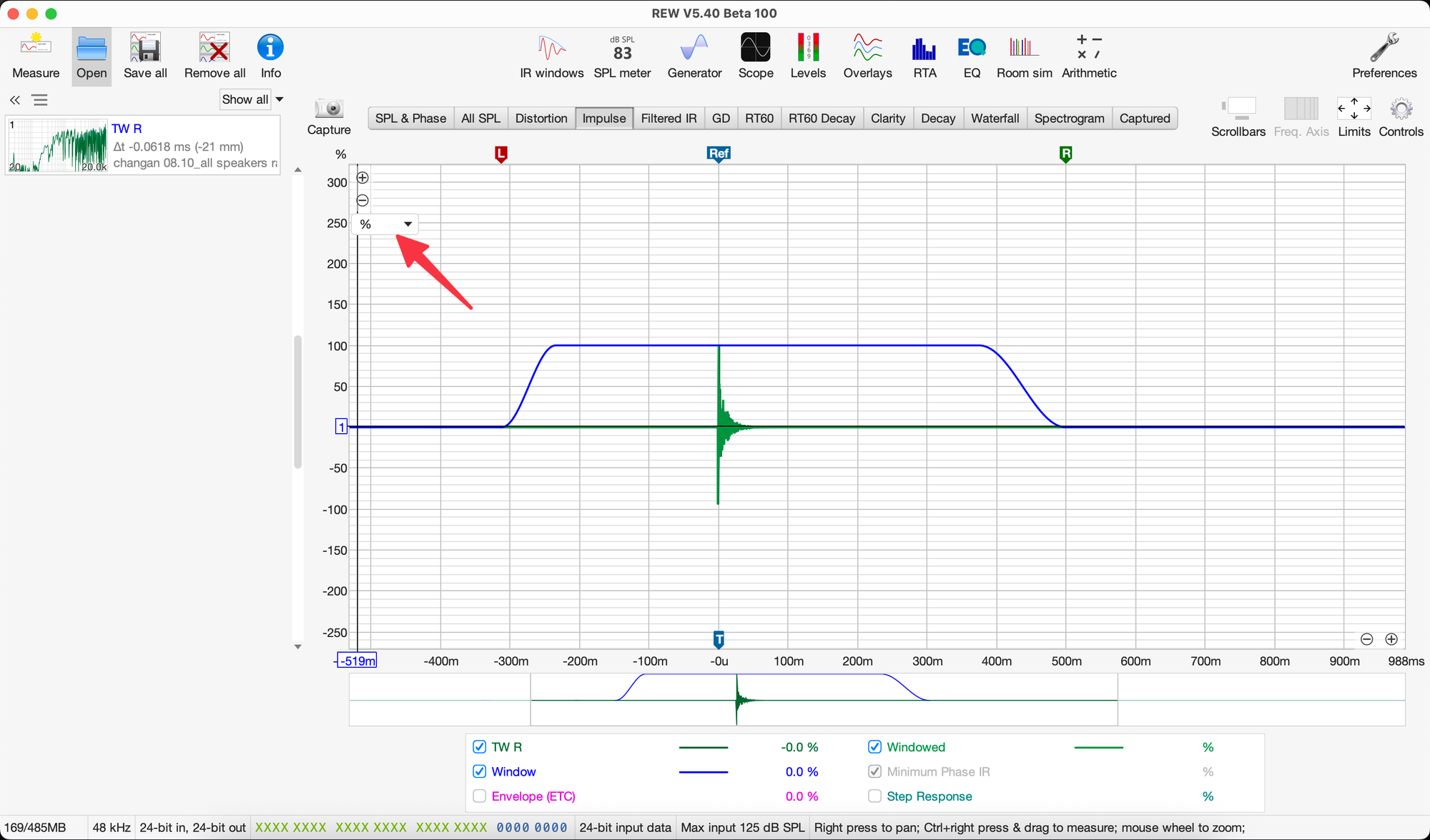Enable the Step Response trace
1430x840 pixels.
(874, 796)
